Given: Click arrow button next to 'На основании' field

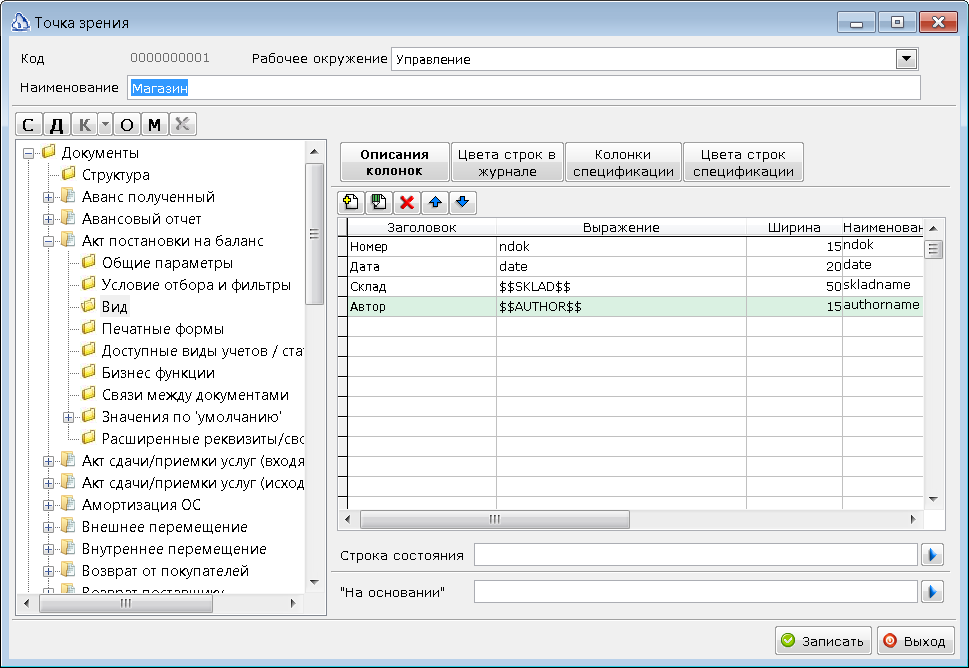Looking at the screenshot, I should coord(932,592).
